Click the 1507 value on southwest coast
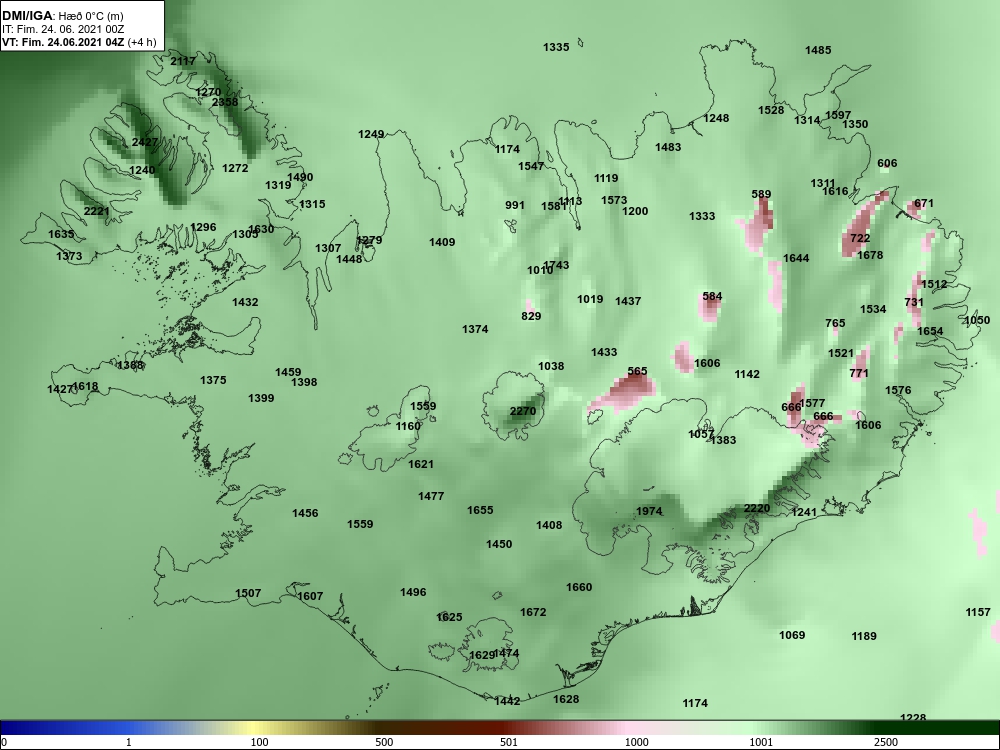1000x750 pixels. coord(248,593)
